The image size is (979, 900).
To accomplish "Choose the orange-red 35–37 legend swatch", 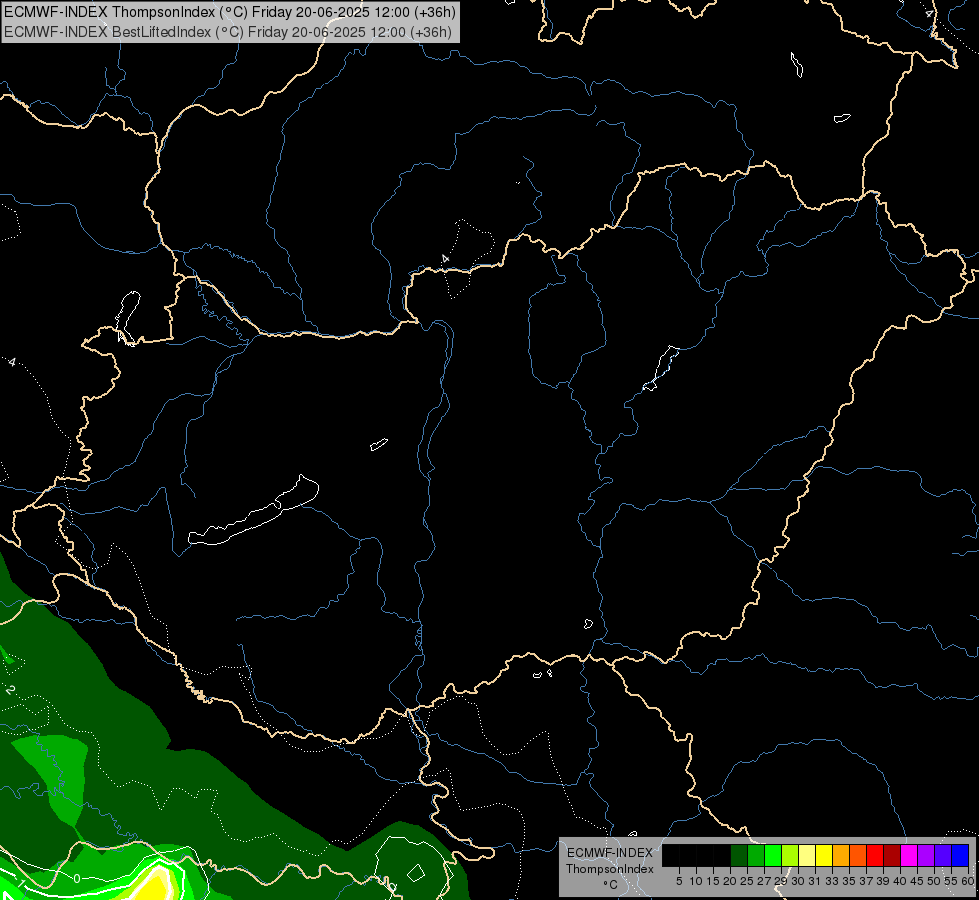I will click(858, 855).
